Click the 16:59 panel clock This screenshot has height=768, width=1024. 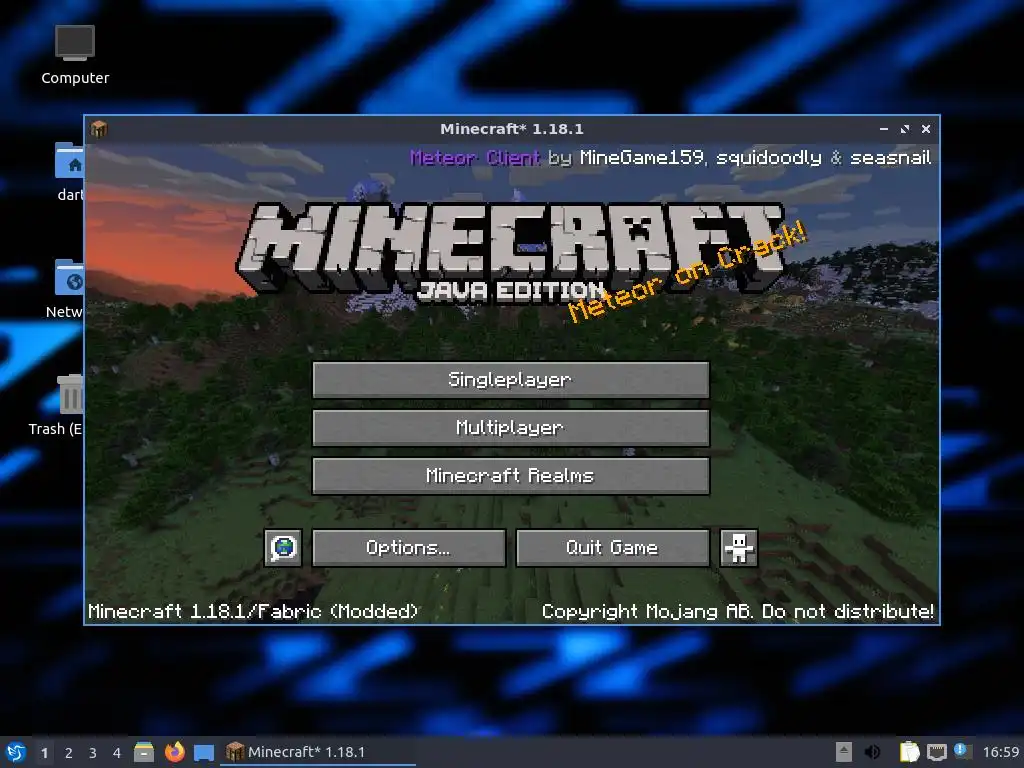point(1001,752)
